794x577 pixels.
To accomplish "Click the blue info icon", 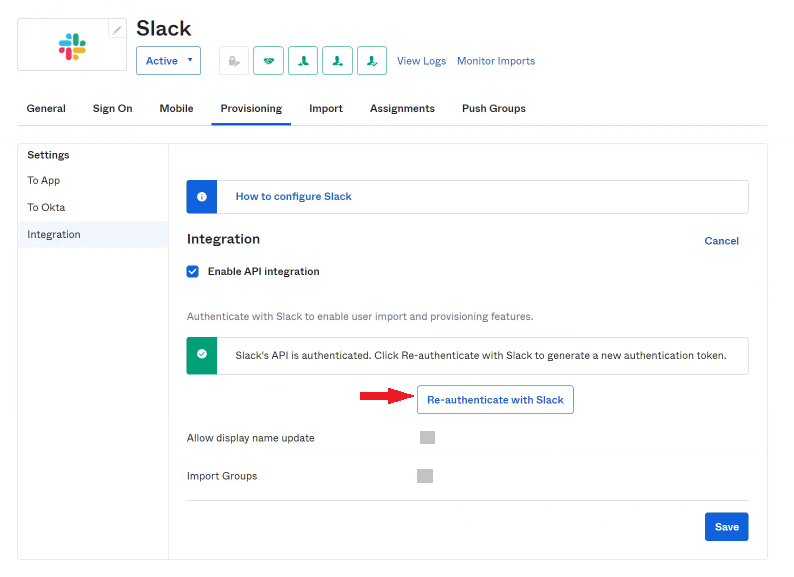I will pyautogui.click(x=202, y=197).
